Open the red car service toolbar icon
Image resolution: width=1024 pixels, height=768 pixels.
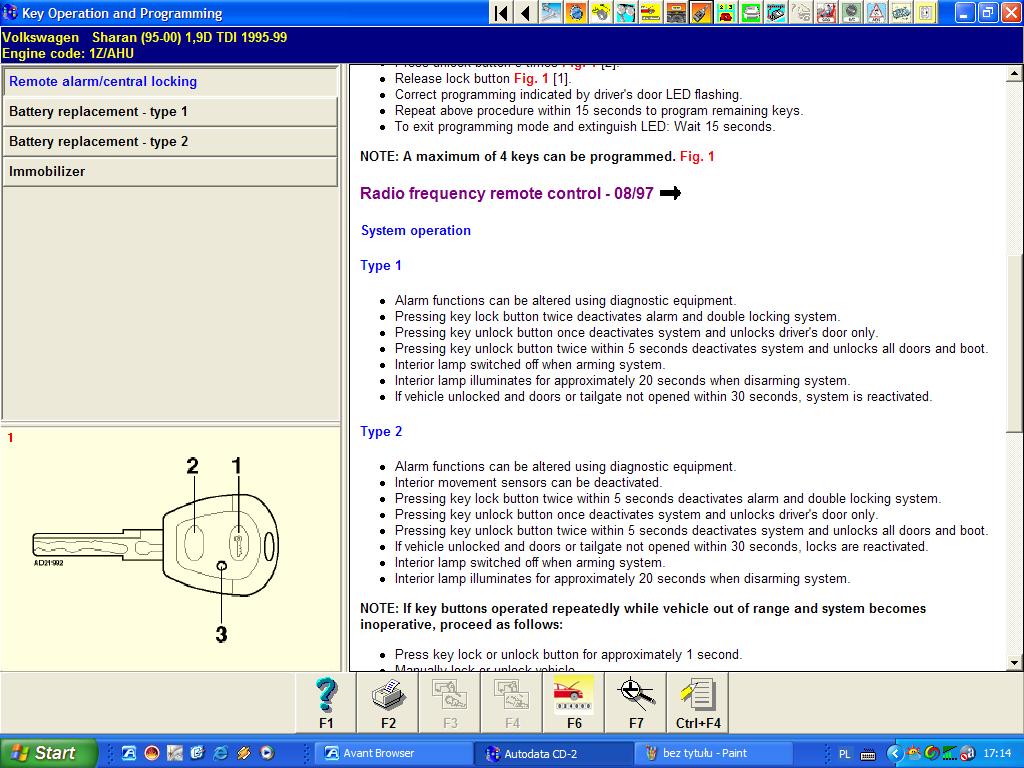tap(650, 12)
